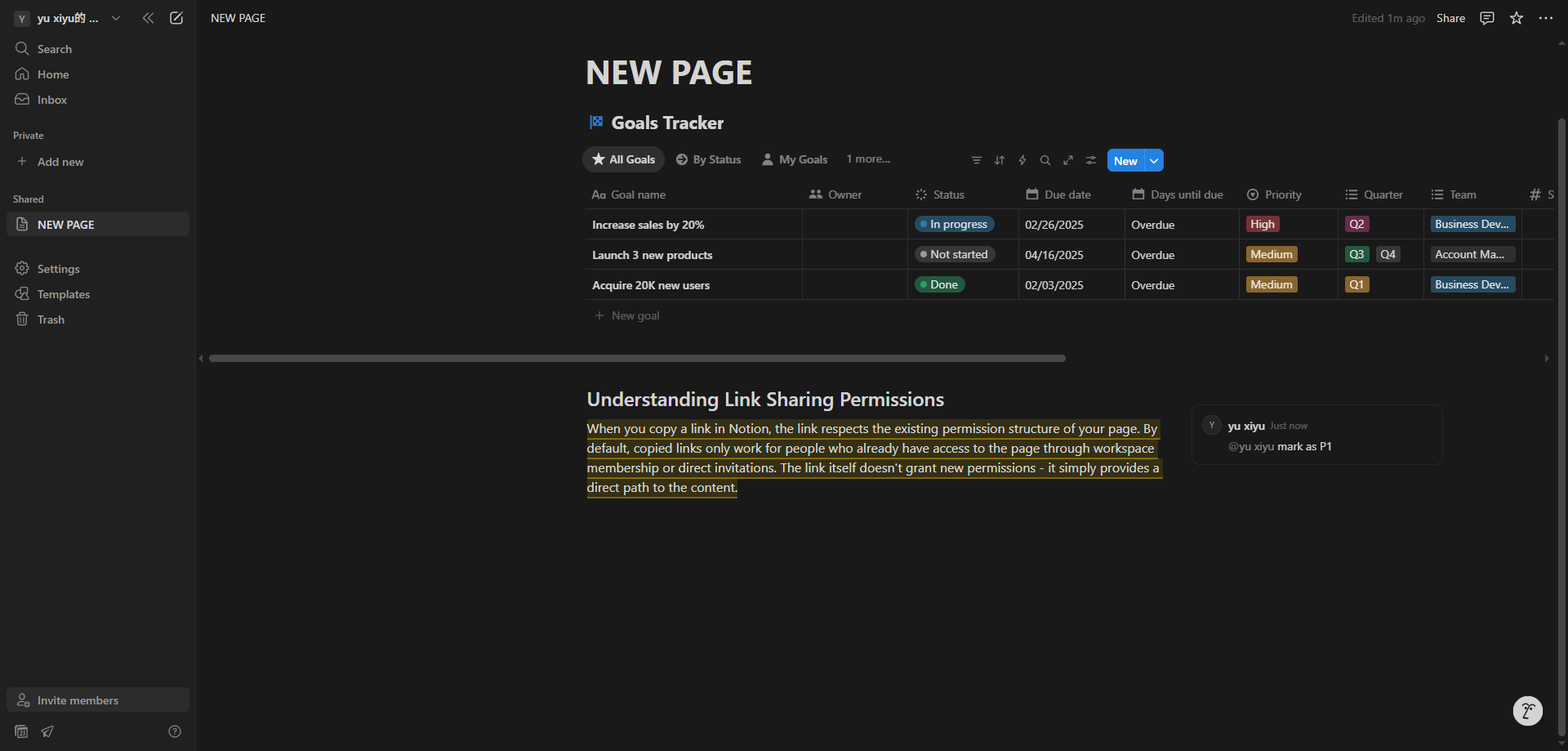Click Invite members
The height and width of the screenshot is (751, 1568).
click(98, 700)
